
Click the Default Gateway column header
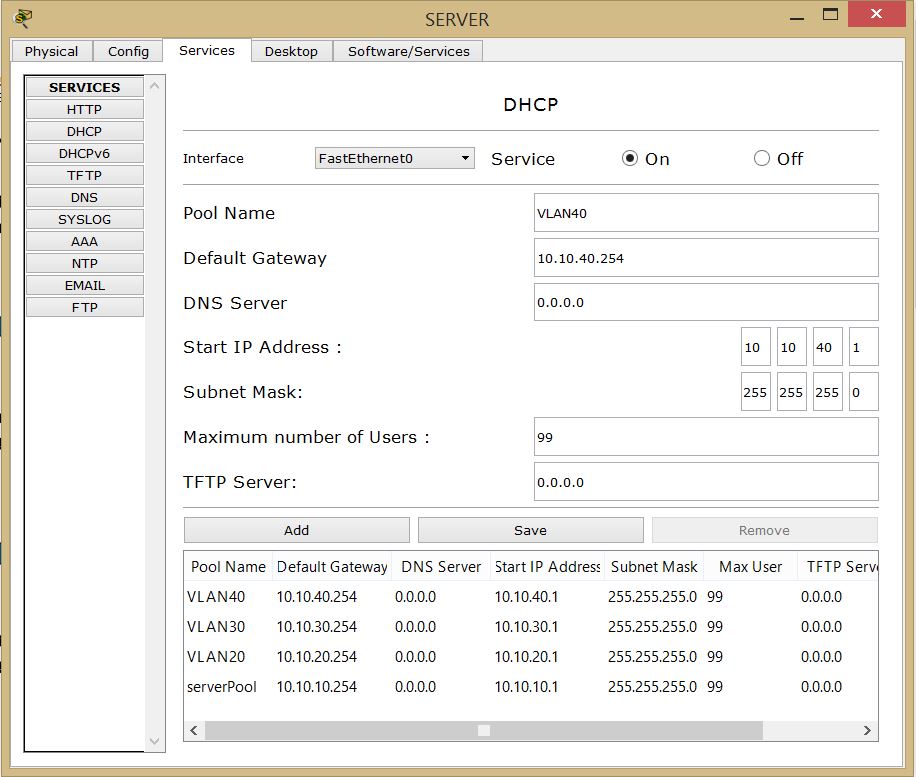(x=332, y=566)
